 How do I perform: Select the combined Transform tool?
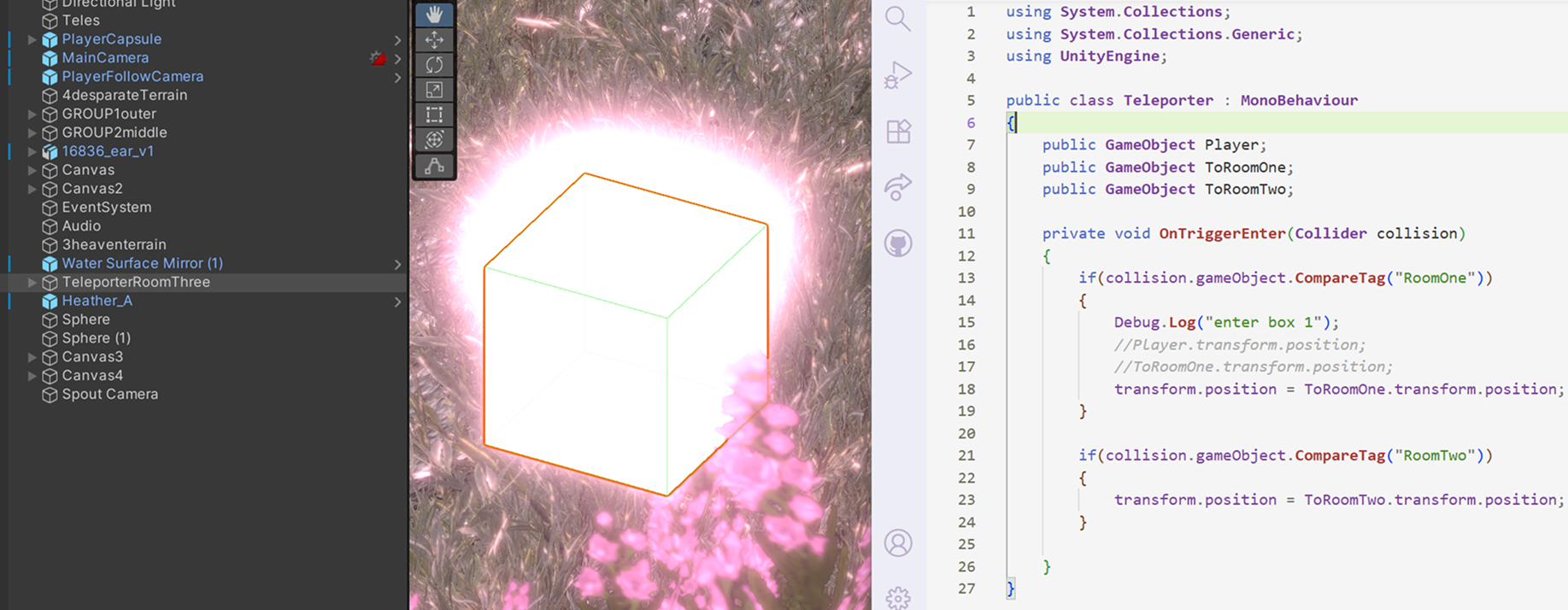(x=434, y=139)
